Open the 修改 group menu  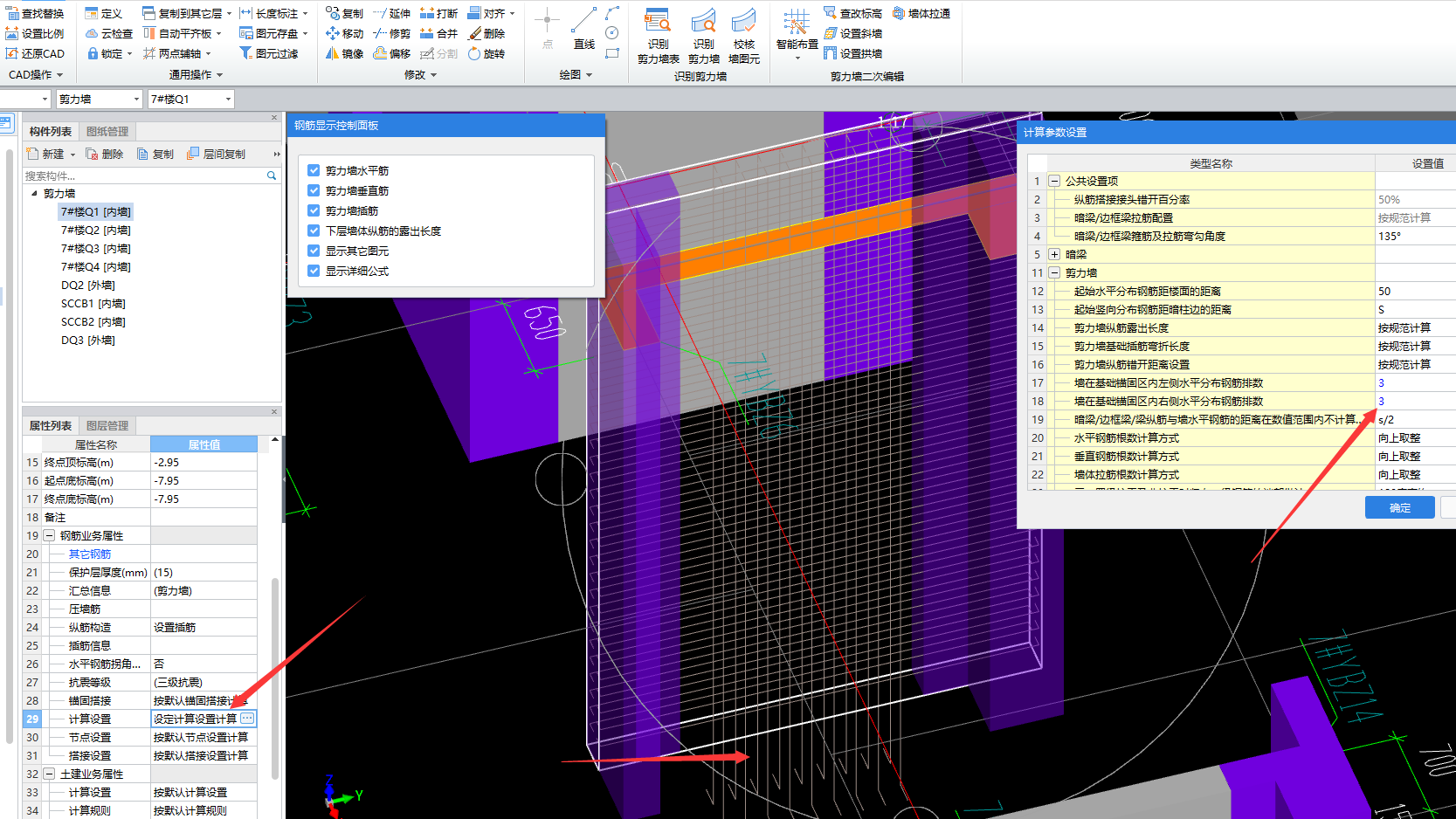(420, 74)
